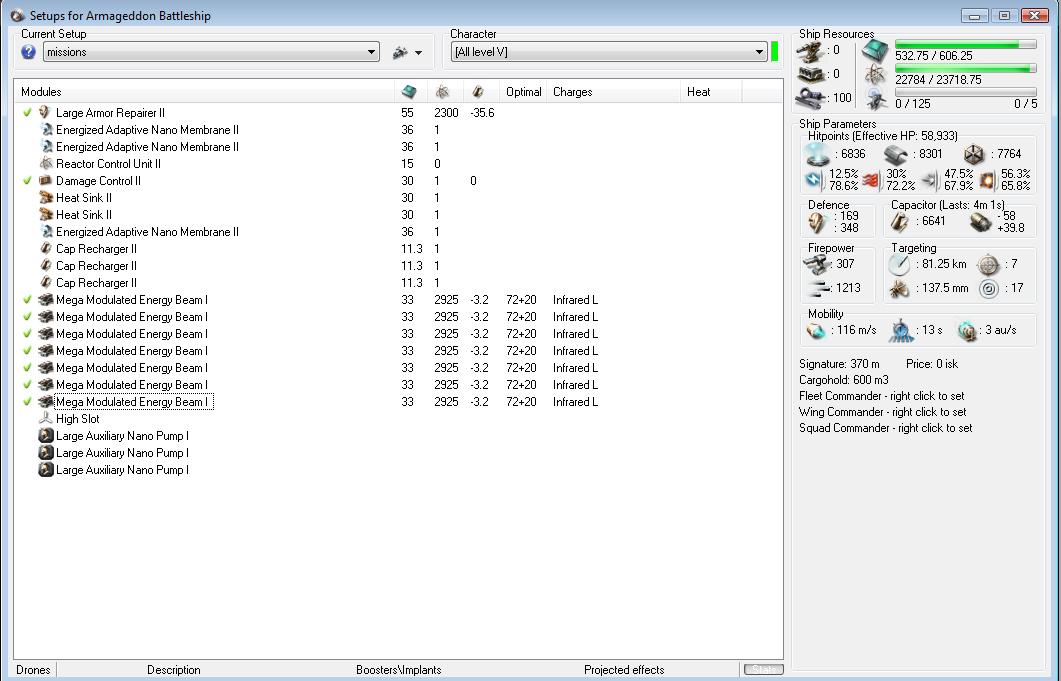Toggle the second Mega Modulated Energy Beam checkmark

[27, 316]
